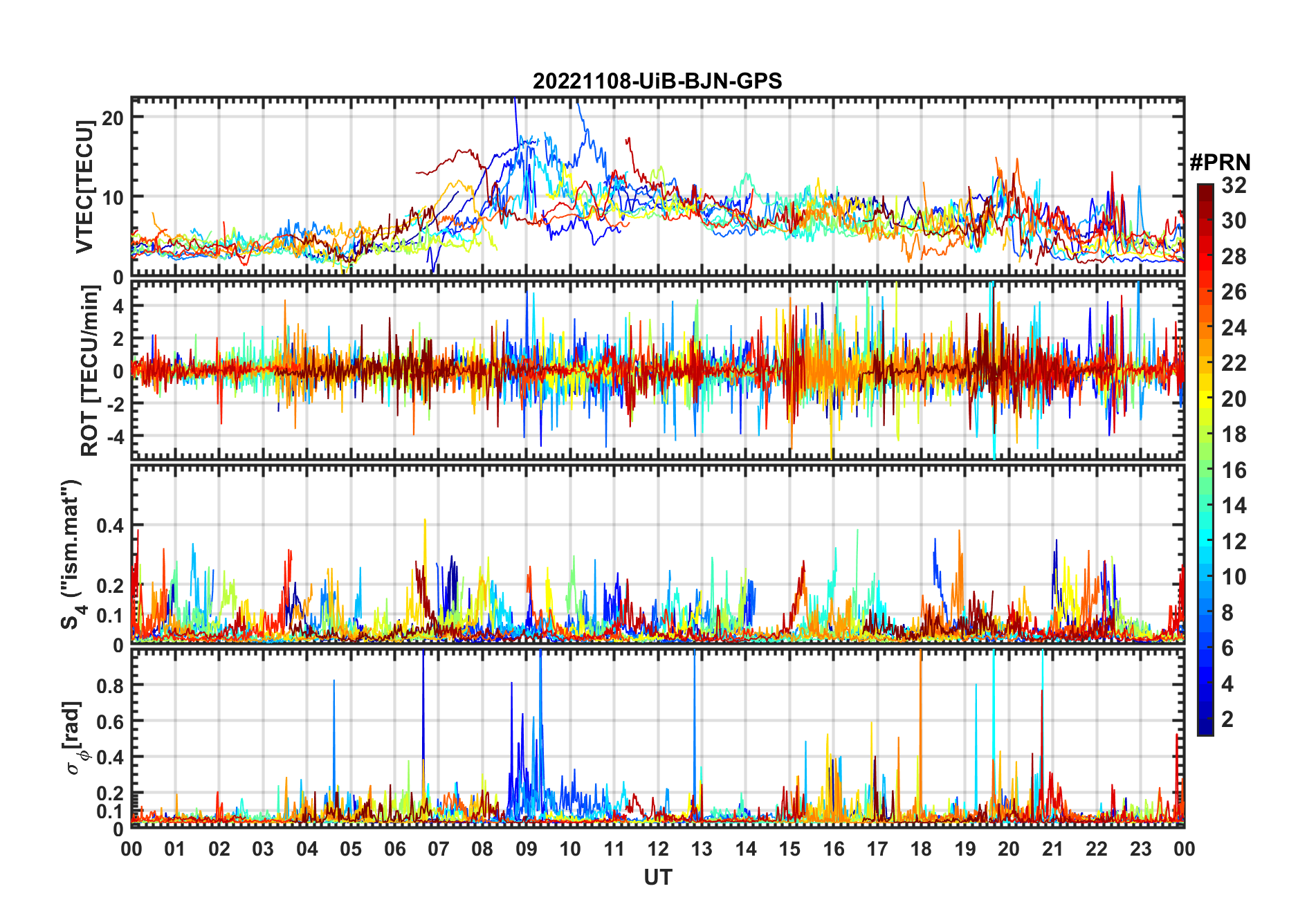
Task: Click colorbar tick label 18
Action: [1234, 434]
